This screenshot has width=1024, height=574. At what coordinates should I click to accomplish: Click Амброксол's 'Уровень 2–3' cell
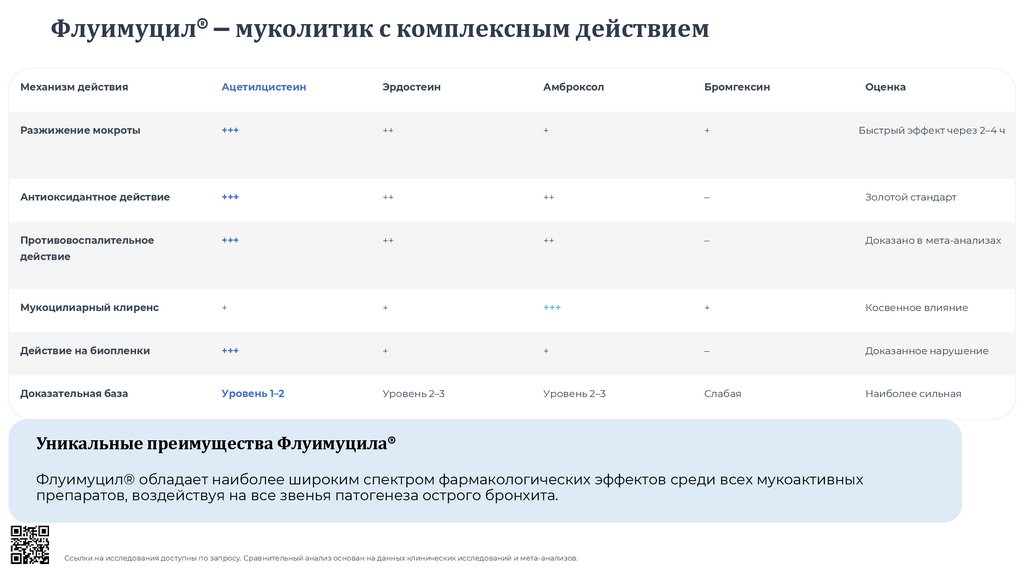coord(574,393)
